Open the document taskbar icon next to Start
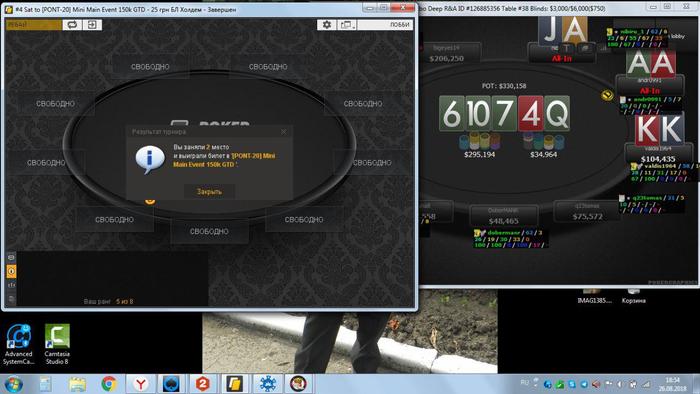This screenshot has height=394, width=700. (x=46, y=384)
